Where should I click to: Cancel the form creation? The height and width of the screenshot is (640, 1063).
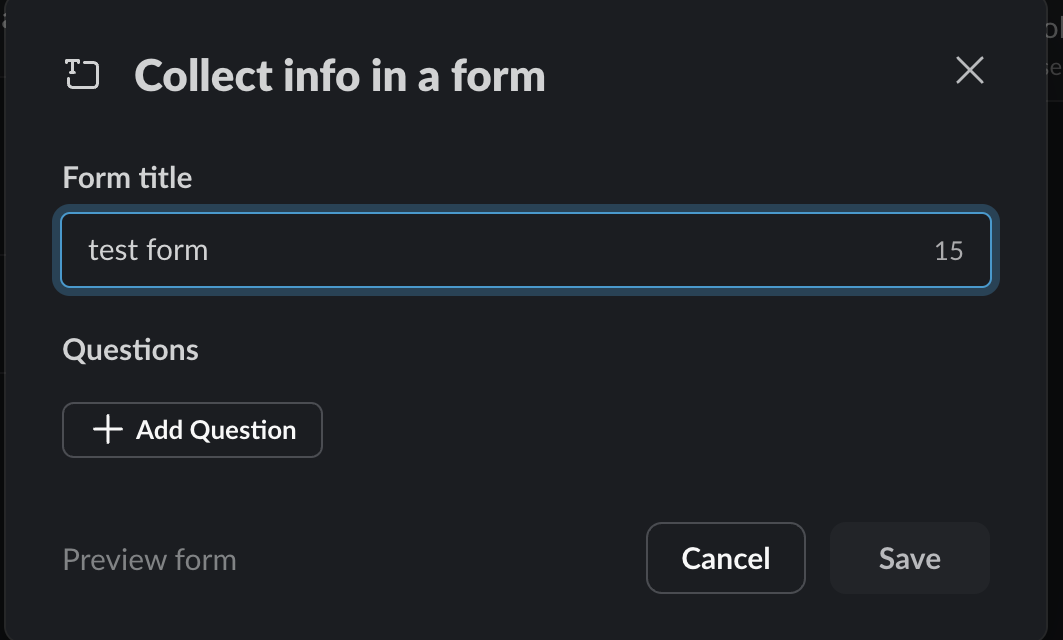pos(725,558)
